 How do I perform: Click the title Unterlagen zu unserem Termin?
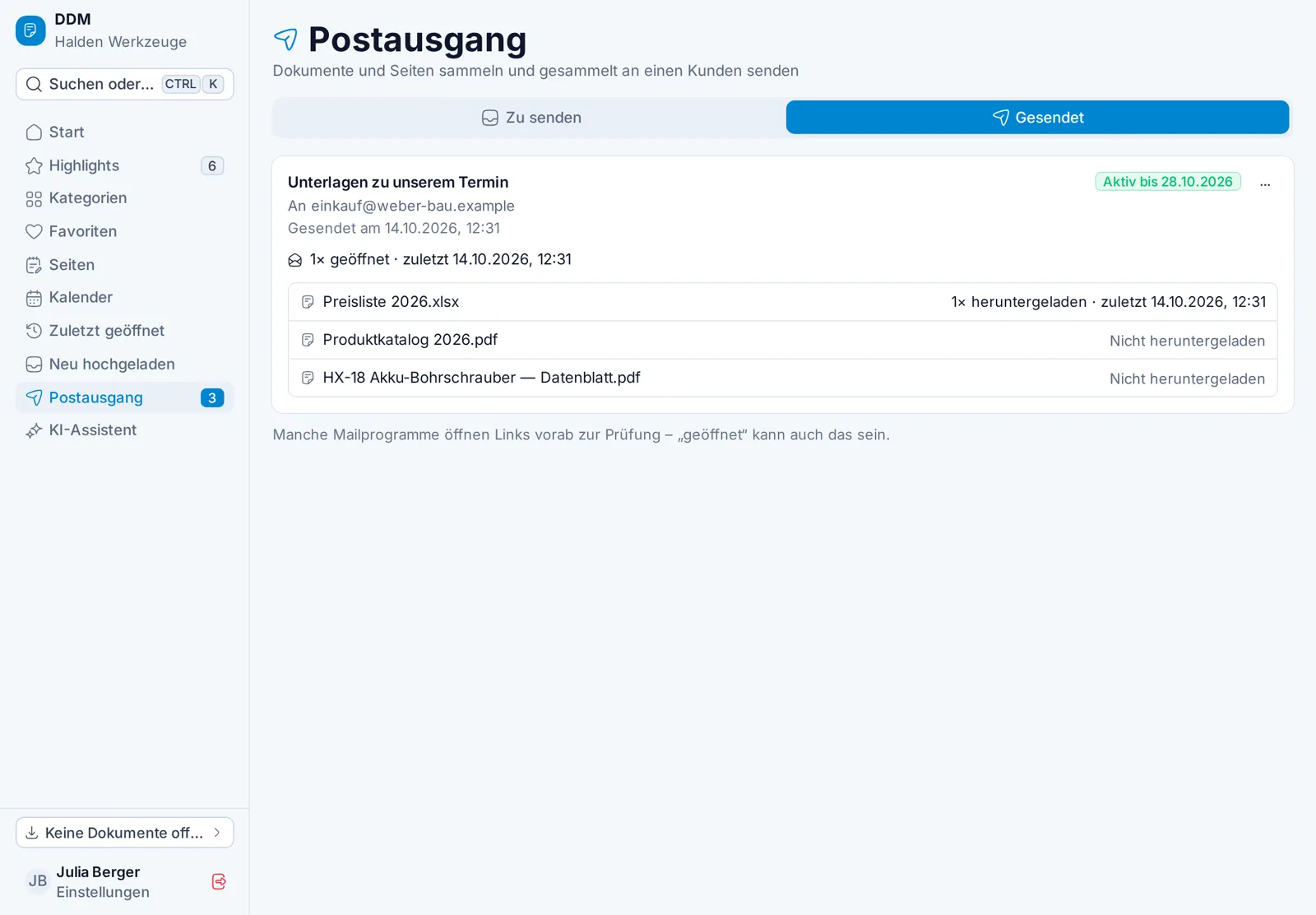[398, 183]
